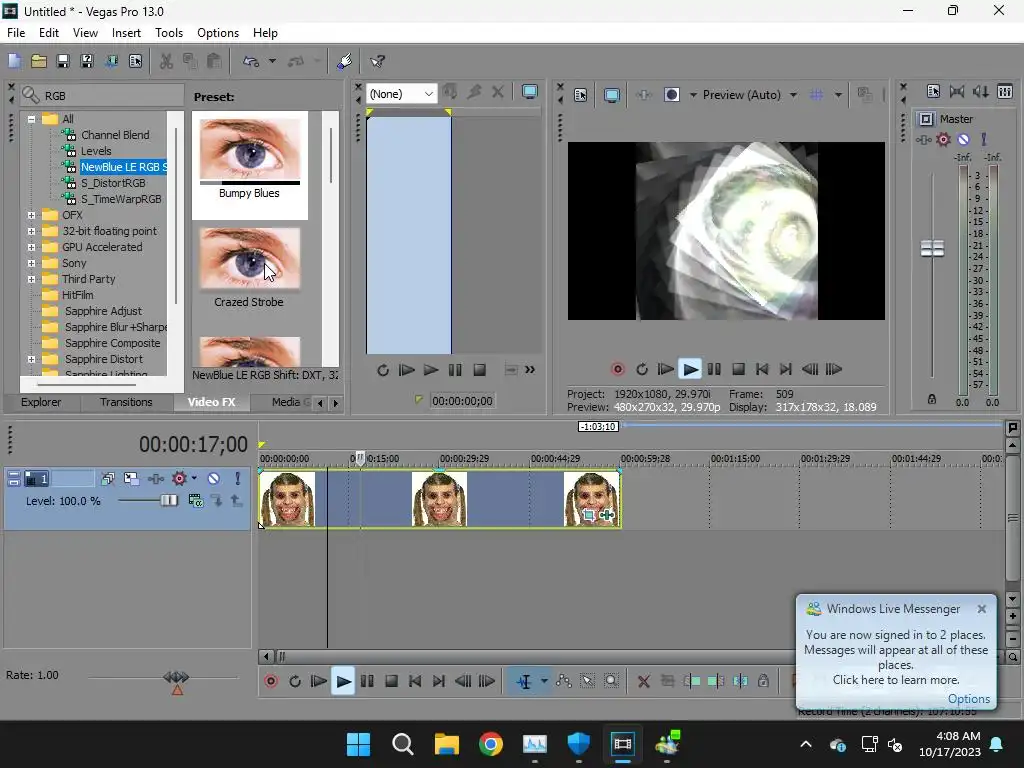Image resolution: width=1024 pixels, height=768 pixels.
Task: Play the timeline from its cursor
Action: 343,681
